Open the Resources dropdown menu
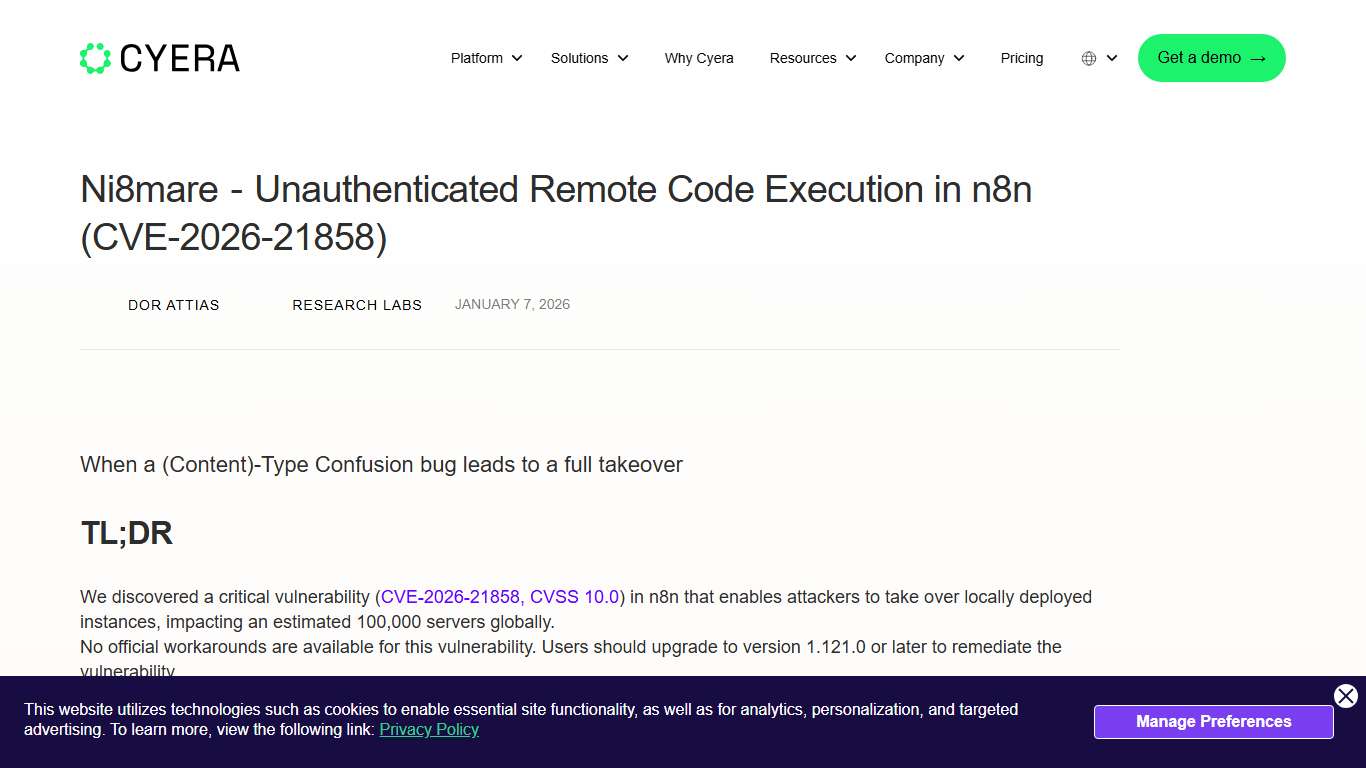Image resolution: width=1366 pixels, height=768 pixels. (812, 58)
